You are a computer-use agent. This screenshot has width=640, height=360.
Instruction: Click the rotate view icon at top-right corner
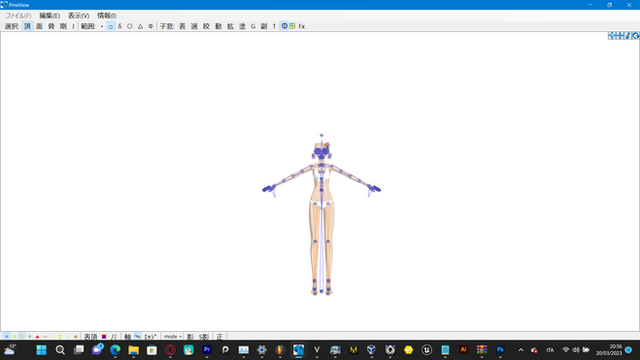point(636,36)
